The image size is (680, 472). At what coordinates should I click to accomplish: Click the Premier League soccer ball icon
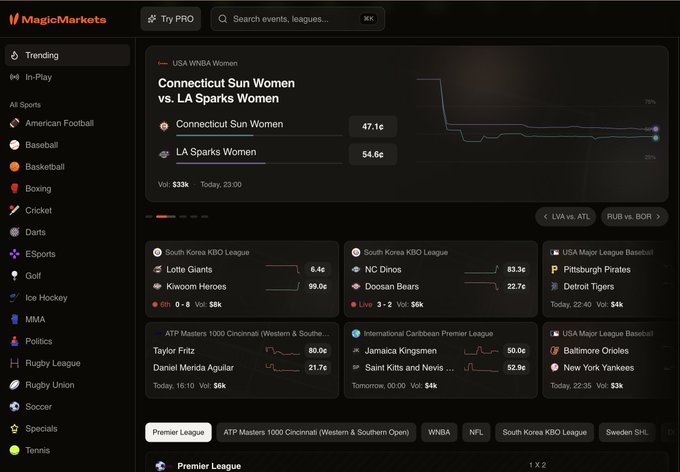click(x=160, y=466)
